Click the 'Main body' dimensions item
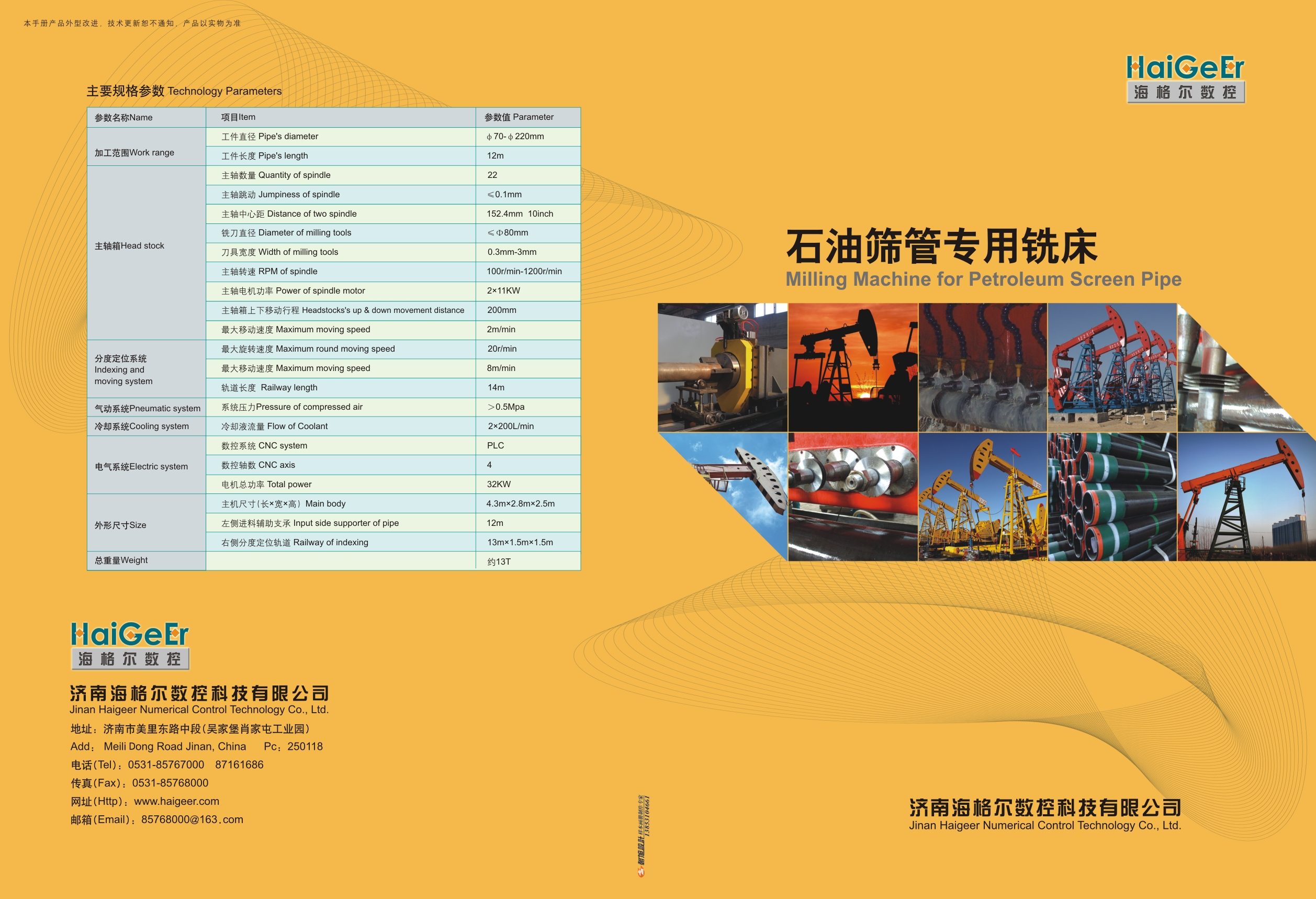Image resolution: width=1316 pixels, height=899 pixels. (x=341, y=504)
